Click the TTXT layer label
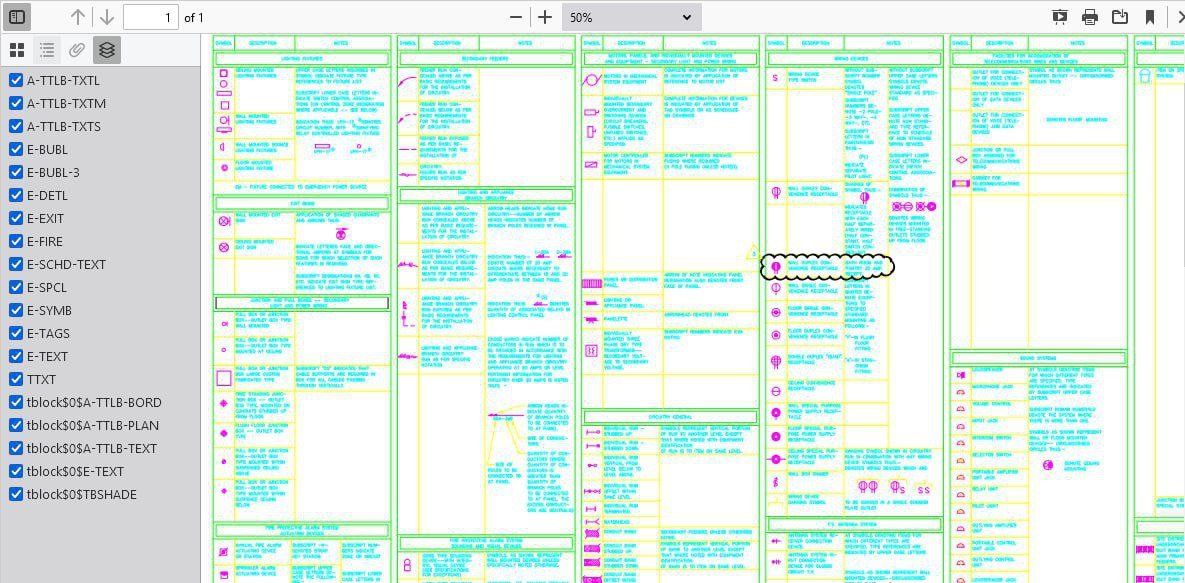The width and height of the screenshot is (1185, 583). (x=41, y=380)
